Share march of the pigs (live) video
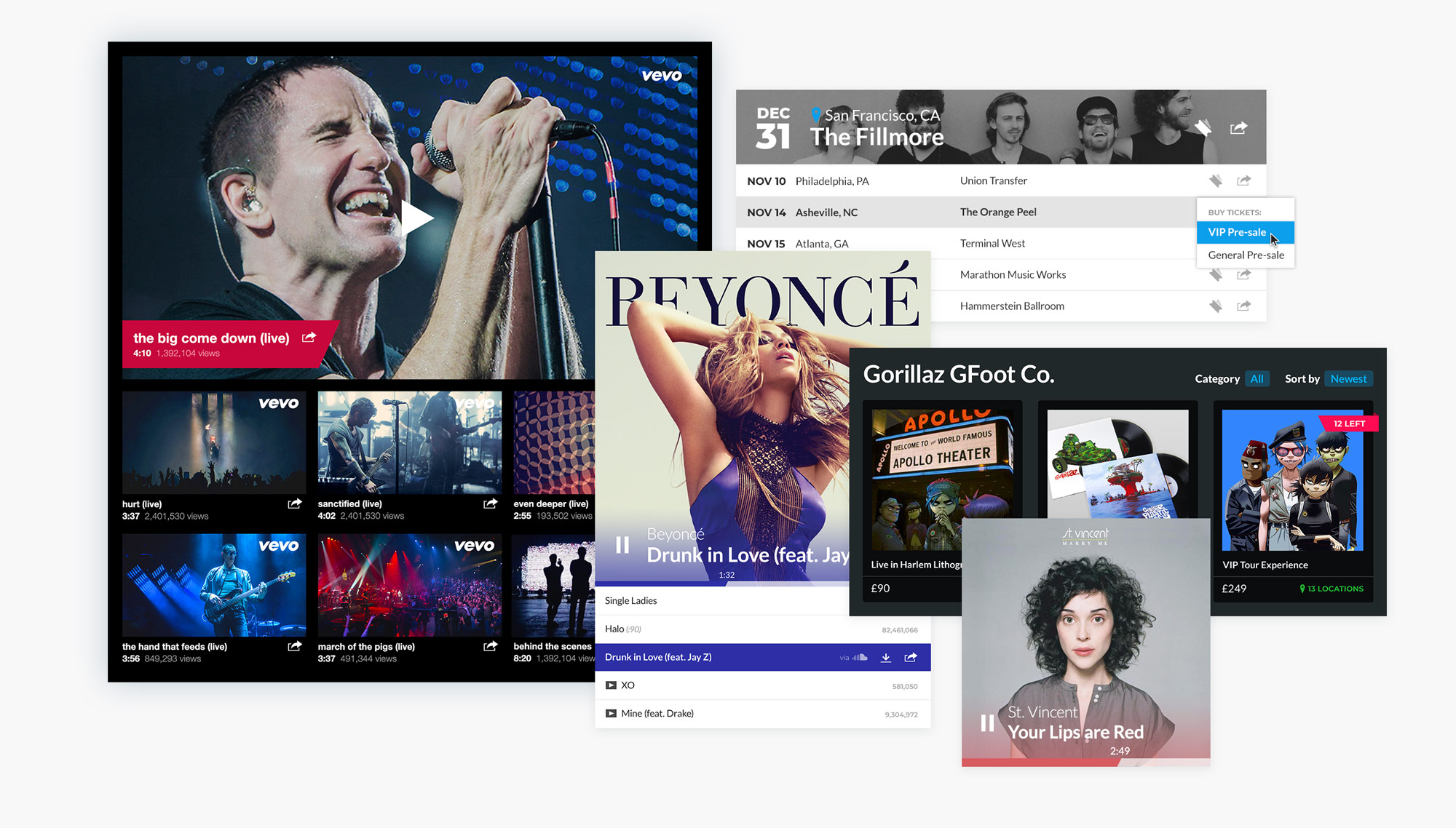1456x828 pixels. (491, 646)
